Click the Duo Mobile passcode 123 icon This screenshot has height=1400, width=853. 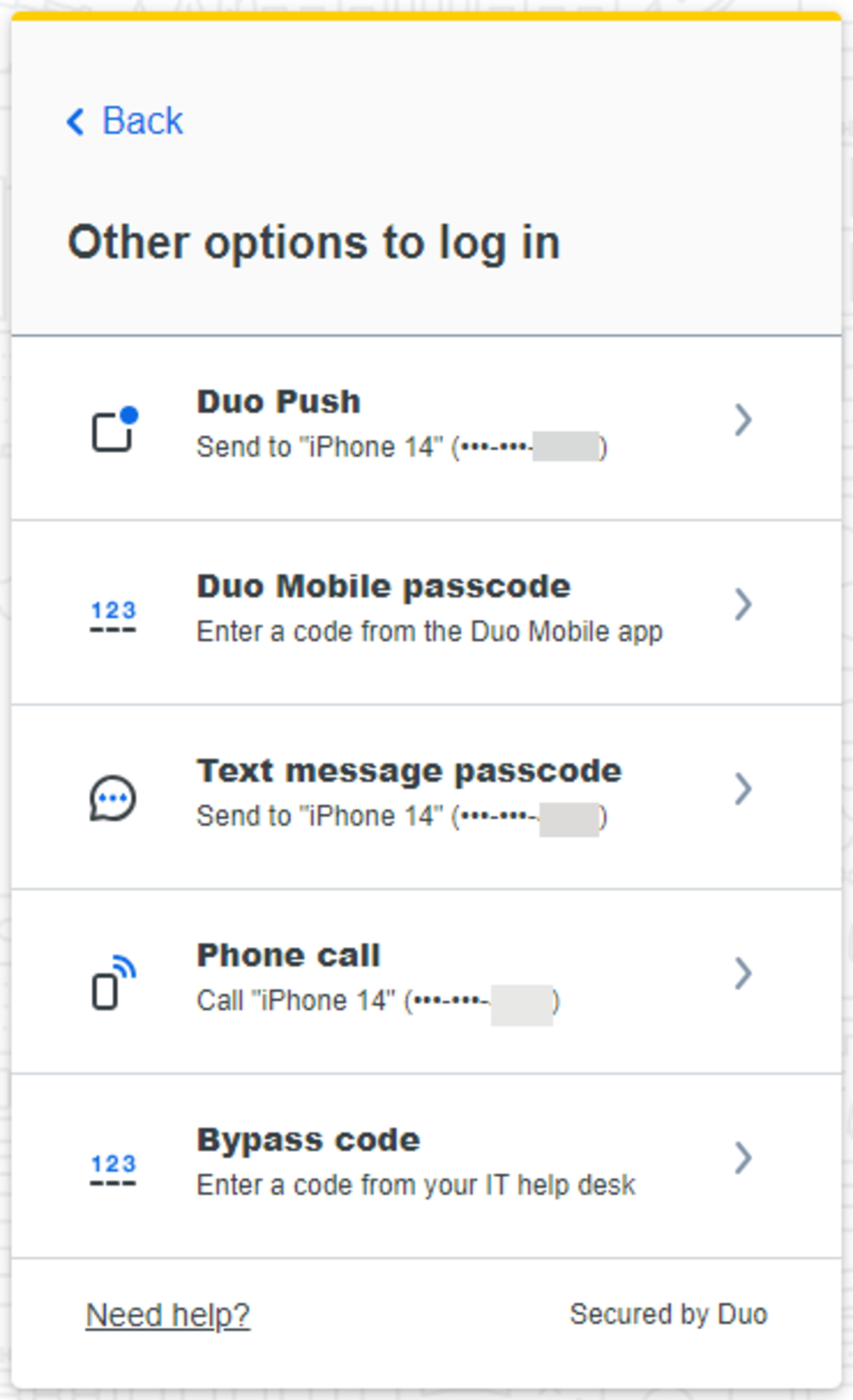[113, 615]
